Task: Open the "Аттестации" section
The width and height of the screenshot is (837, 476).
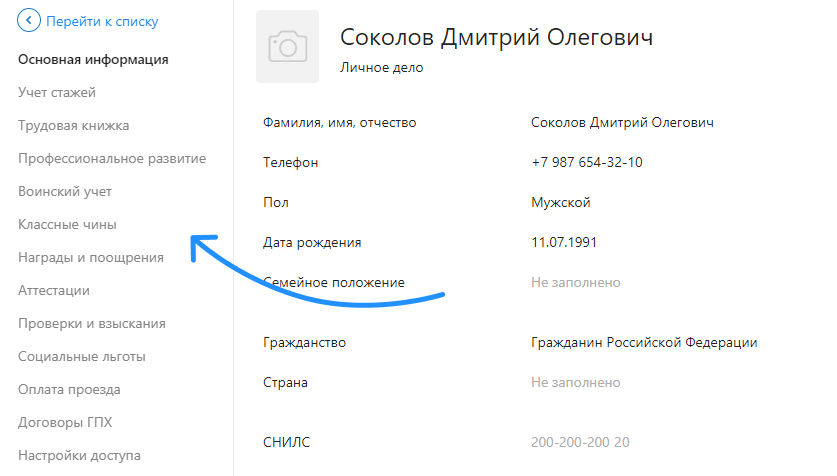Action: pyautogui.click(x=54, y=291)
